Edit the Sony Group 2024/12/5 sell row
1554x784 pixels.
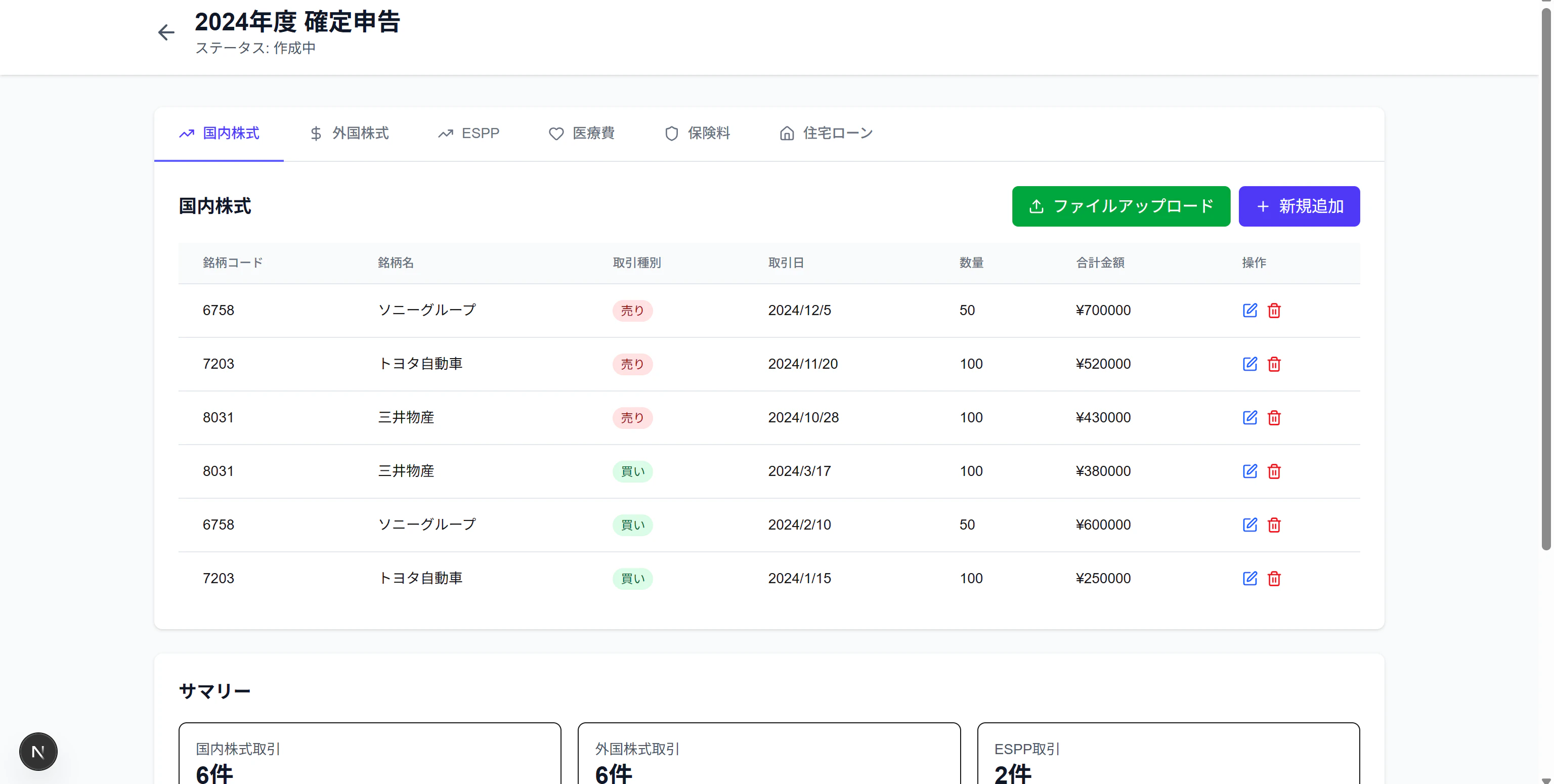(x=1249, y=310)
